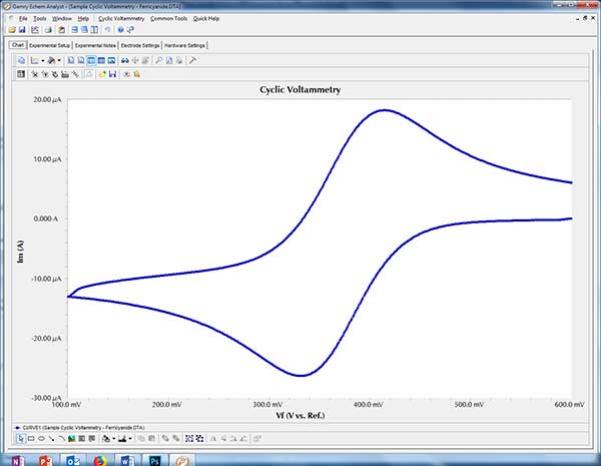Image resolution: width=601 pixels, height=466 pixels.
Task: Switch to the Chart tab
Action: tap(18, 45)
